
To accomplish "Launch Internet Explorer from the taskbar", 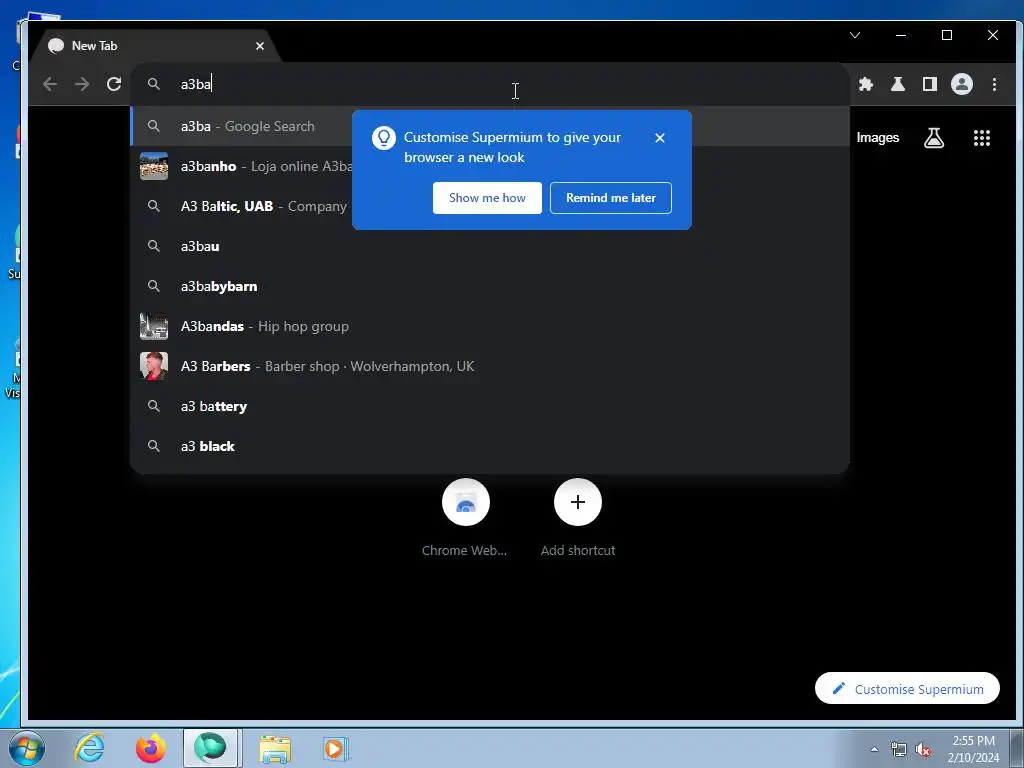I will click(x=89, y=748).
